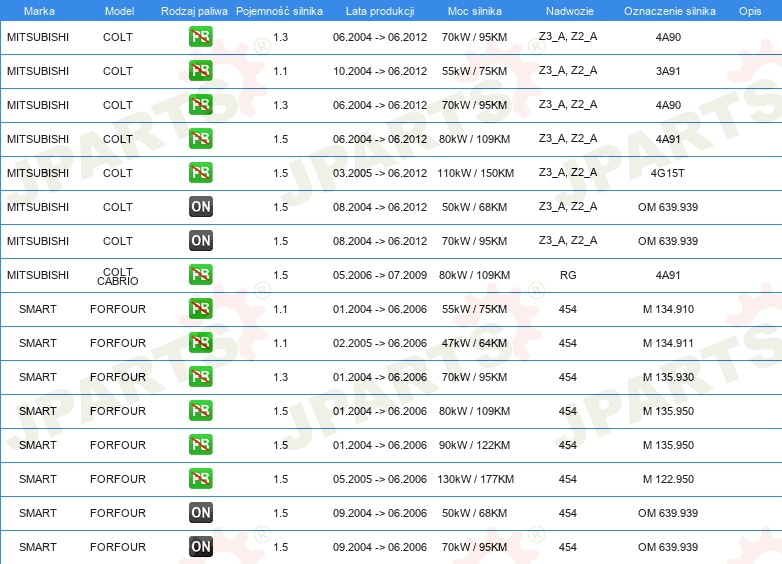
Task: Select the ON diesel icon for Colt 50kW / 68KM
Action: (x=200, y=206)
